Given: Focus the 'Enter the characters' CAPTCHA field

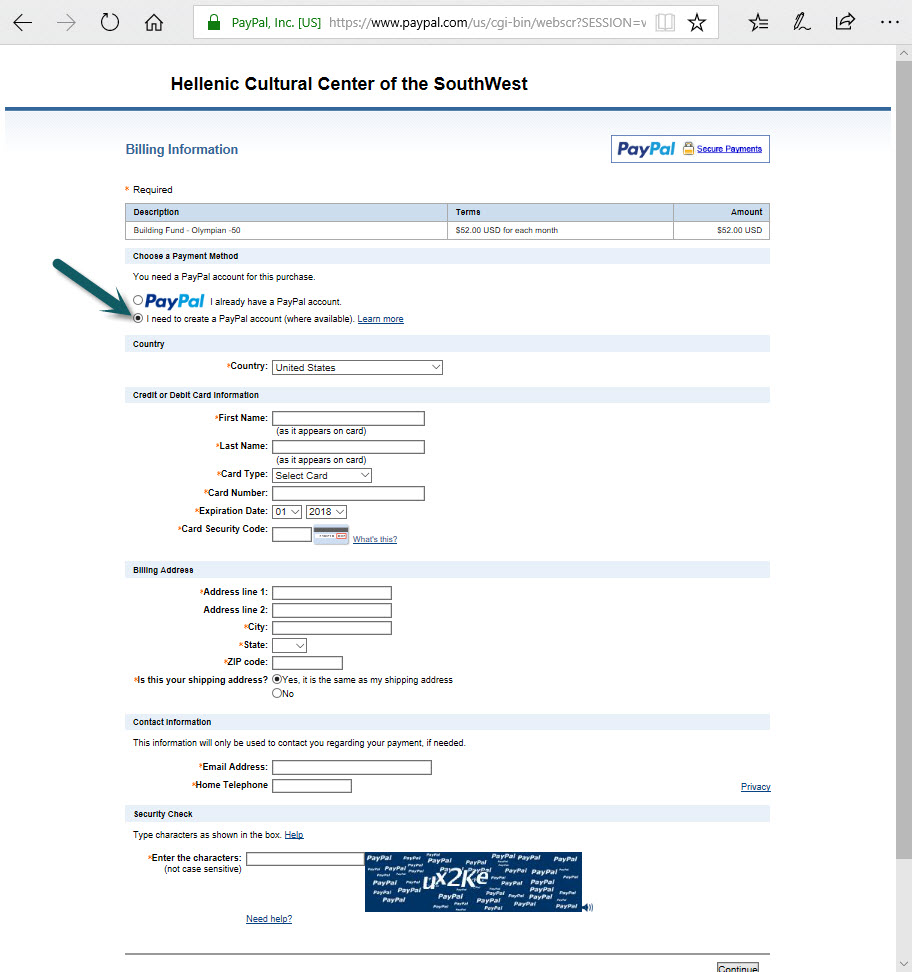Looking at the screenshot, I should click(x=305, y=859).
